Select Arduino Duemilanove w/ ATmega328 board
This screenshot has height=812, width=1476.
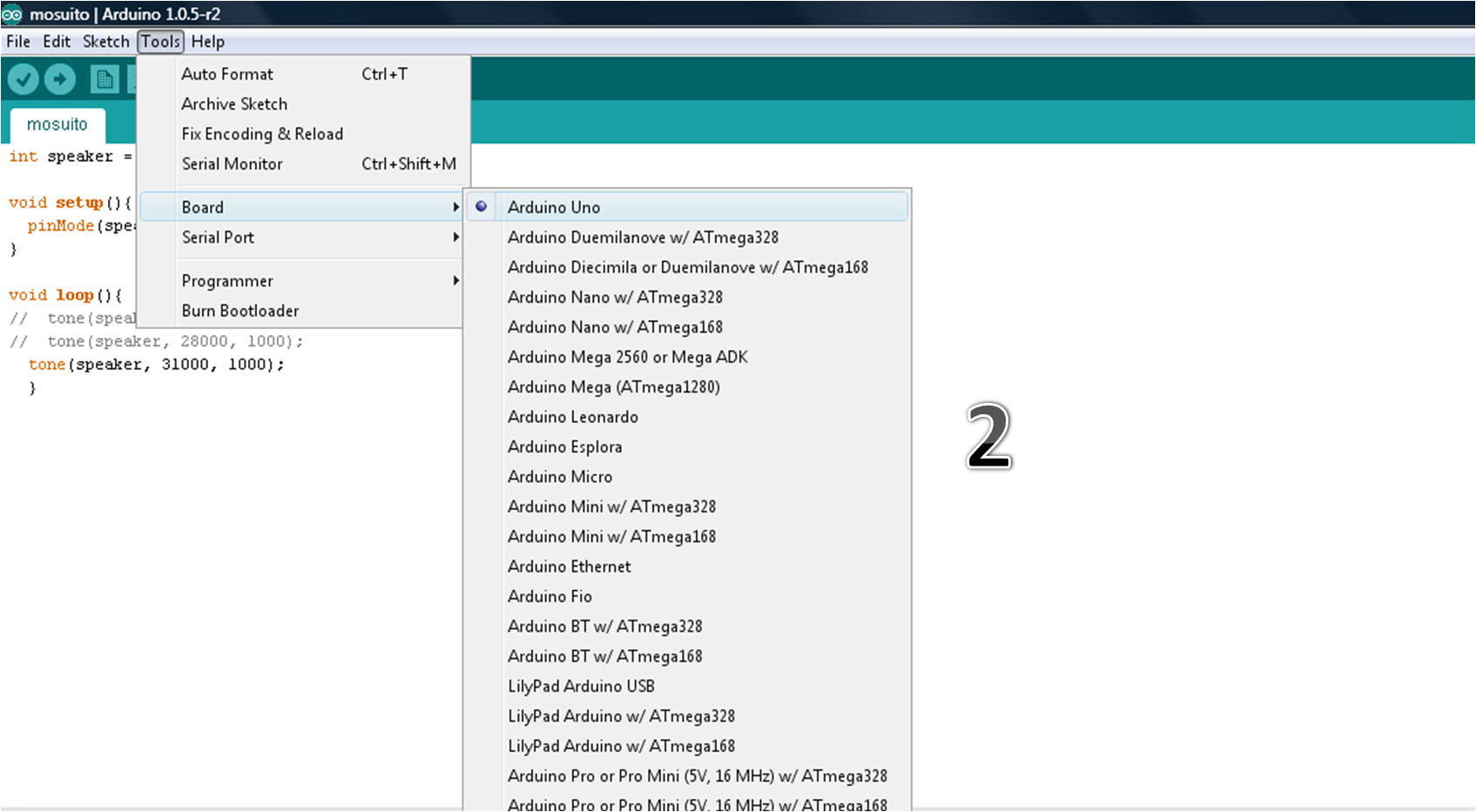[688, 237]
